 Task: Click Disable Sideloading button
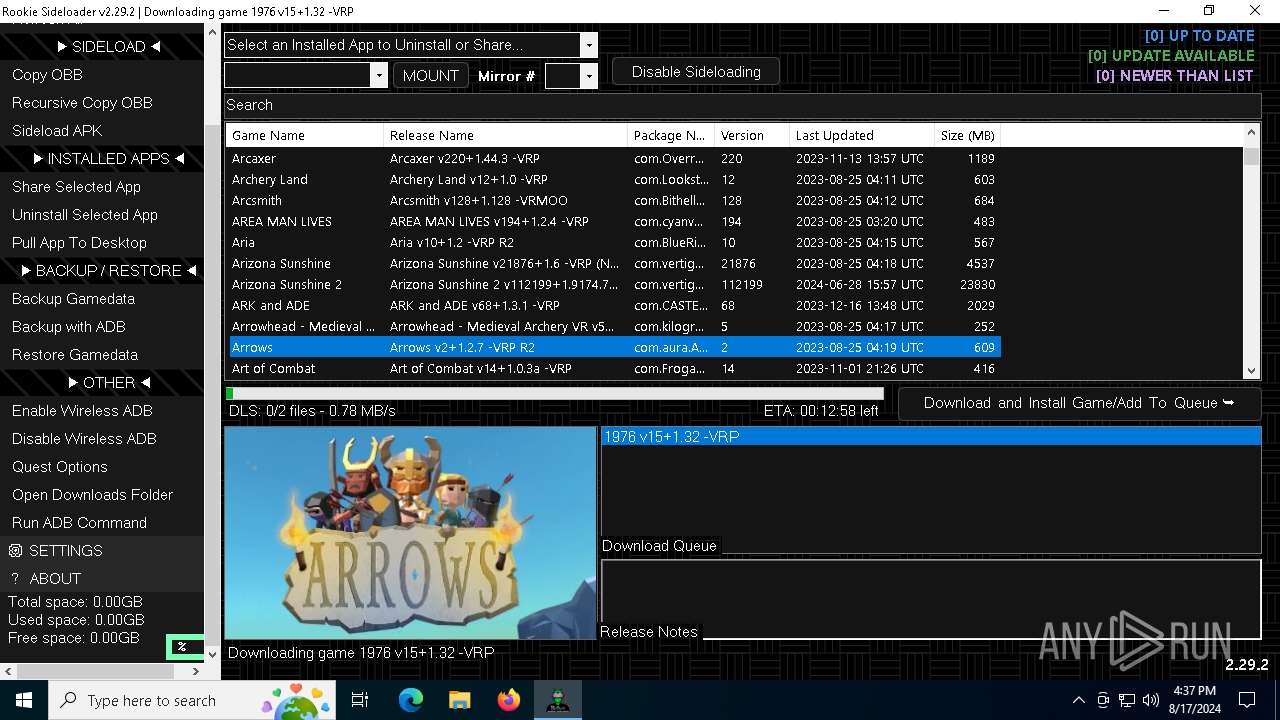696,72
